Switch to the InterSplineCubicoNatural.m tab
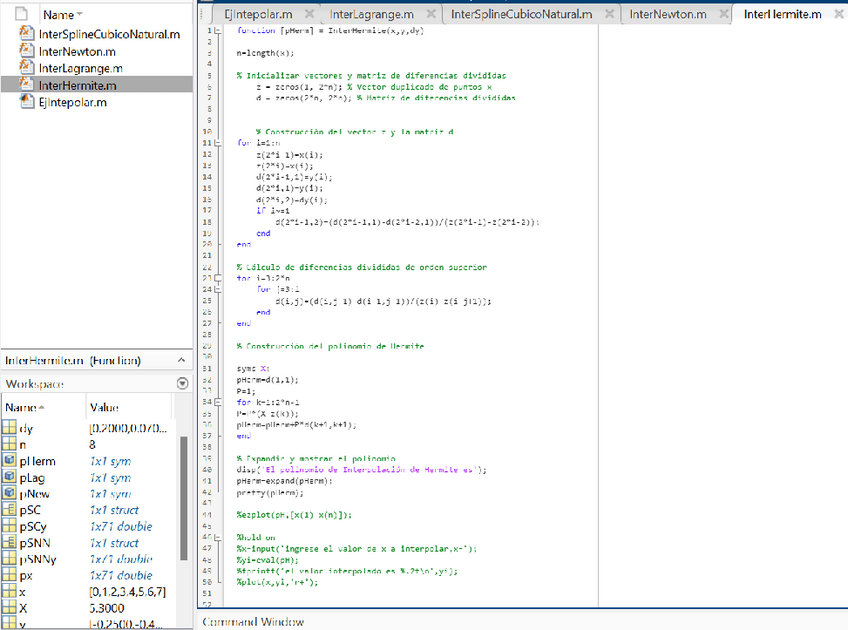This screenshot has width=848, height=630. (x=521, y=15)
